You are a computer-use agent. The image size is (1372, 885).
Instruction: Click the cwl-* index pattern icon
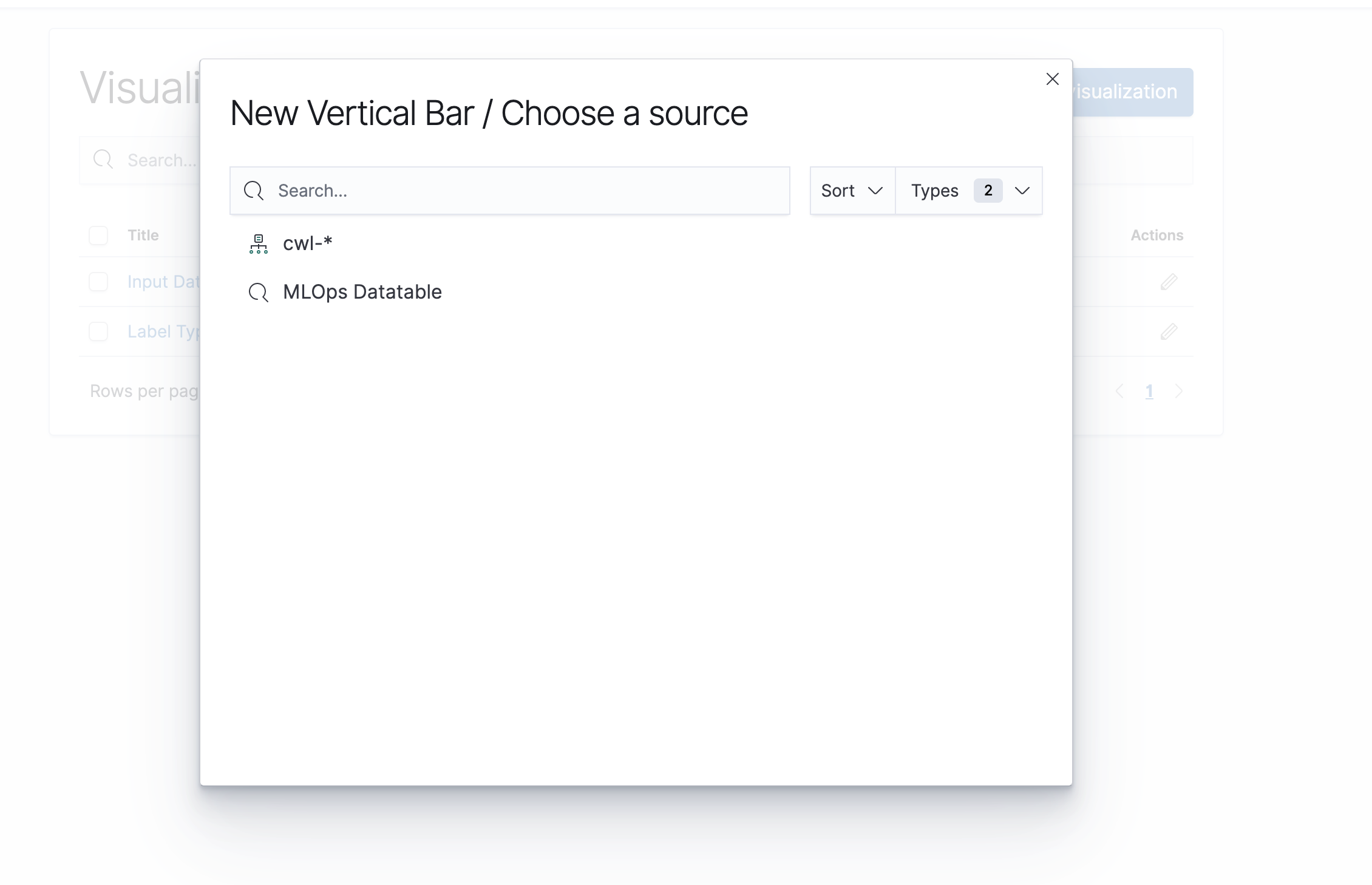coord(259,244)
